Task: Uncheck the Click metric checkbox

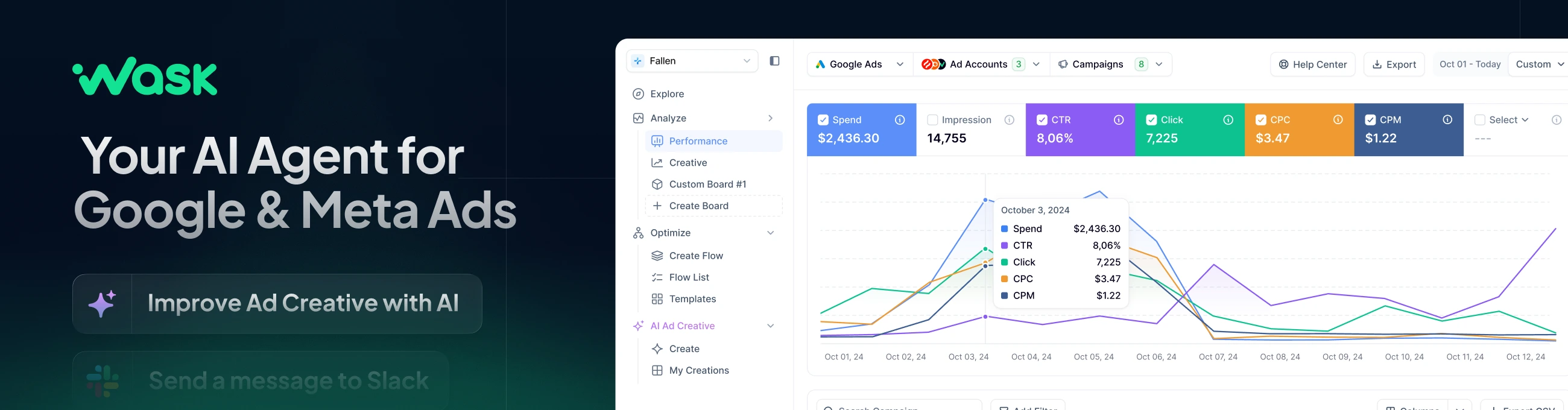Action: pyautogui.click(x=1151, y=120)
